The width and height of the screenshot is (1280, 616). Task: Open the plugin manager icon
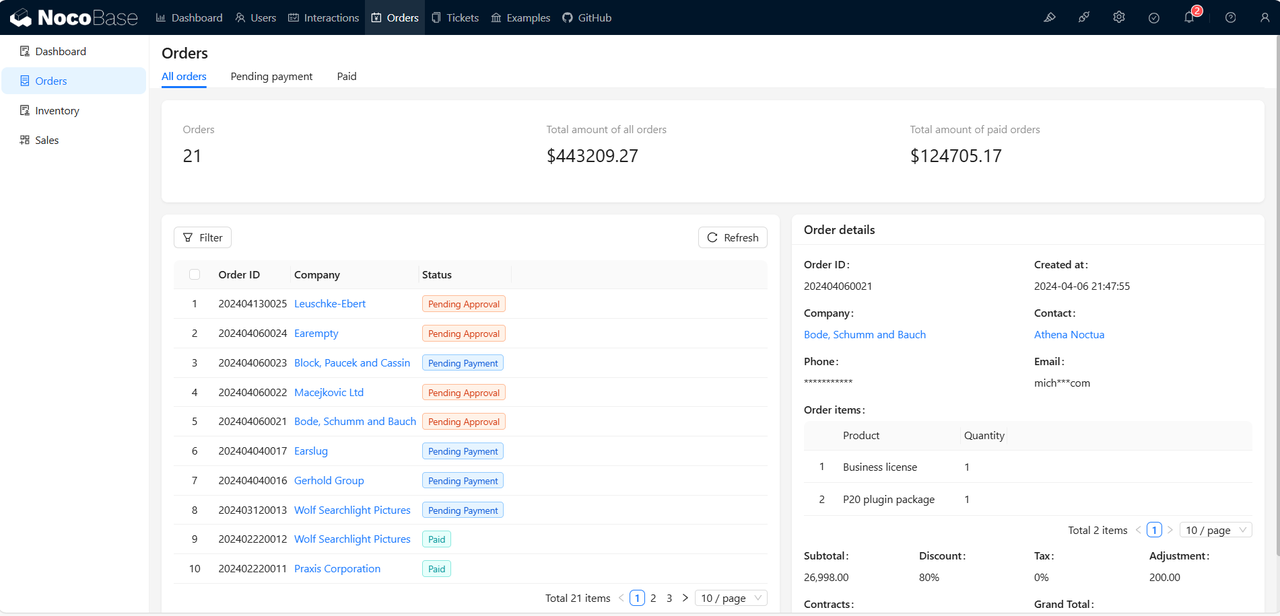point(1084,18)
